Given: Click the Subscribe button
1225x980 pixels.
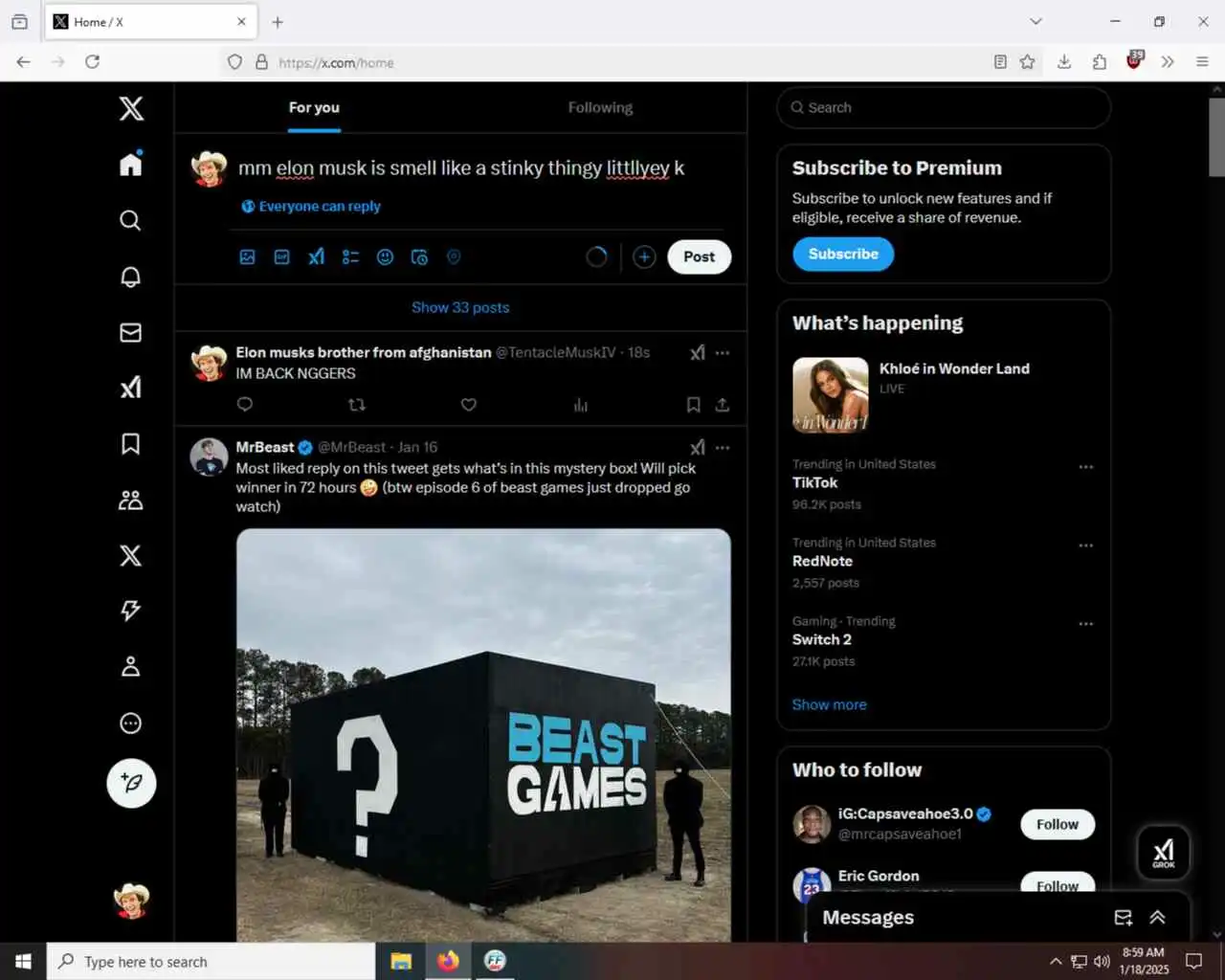Looking at the screenshot, I should [843, 254].
